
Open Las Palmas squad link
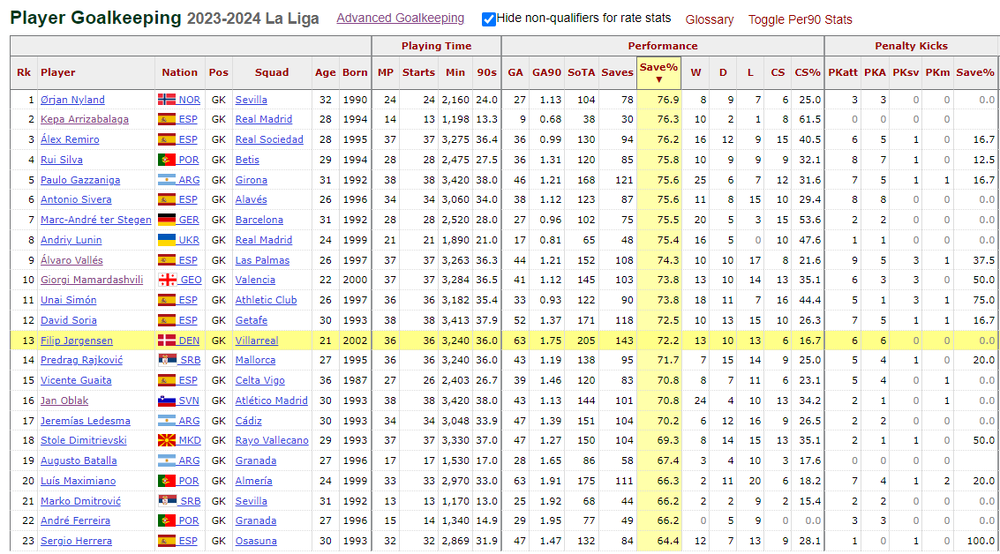pos(262,261)
